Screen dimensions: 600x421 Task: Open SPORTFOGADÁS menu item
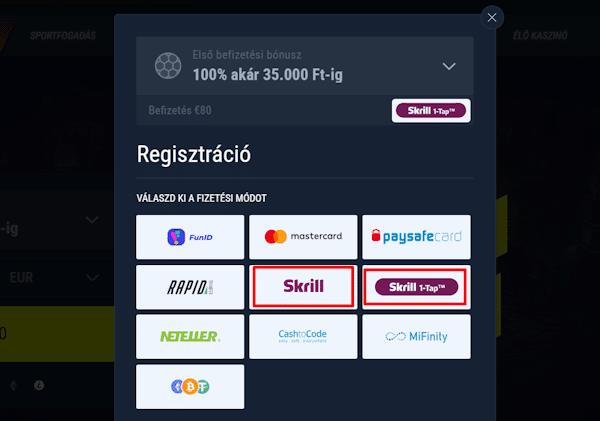(63, 36)
